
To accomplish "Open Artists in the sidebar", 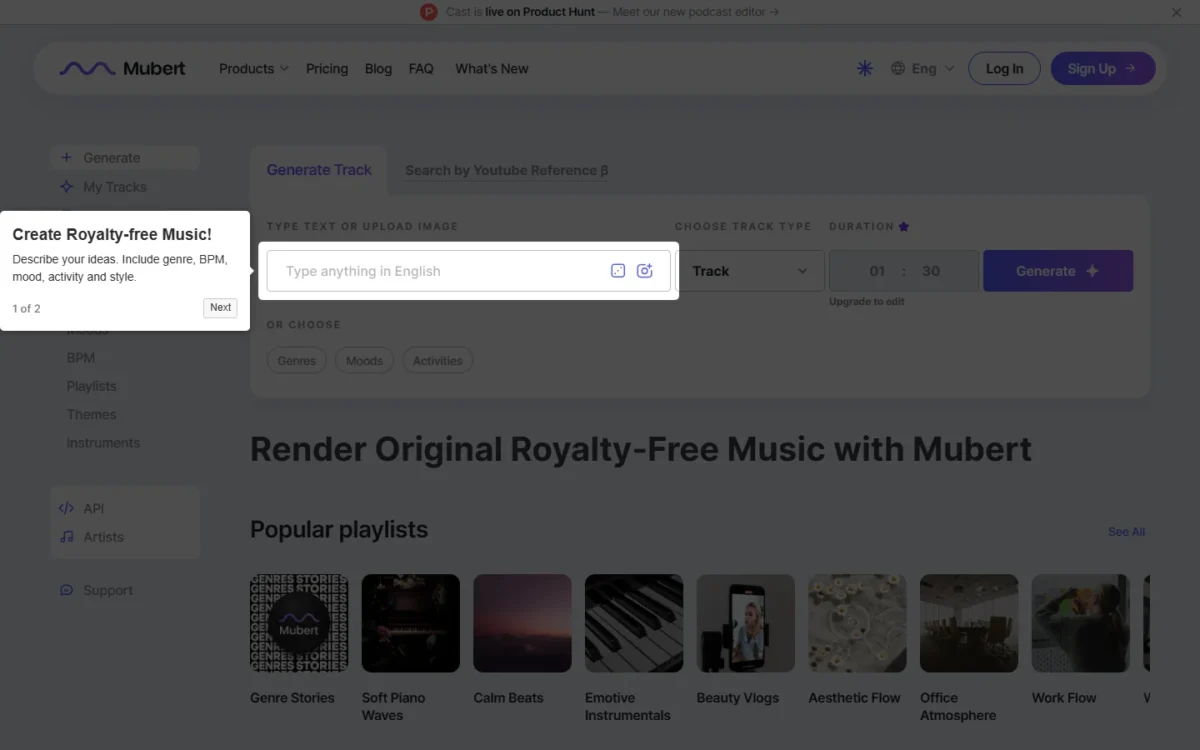I will [x=104, y=537].
